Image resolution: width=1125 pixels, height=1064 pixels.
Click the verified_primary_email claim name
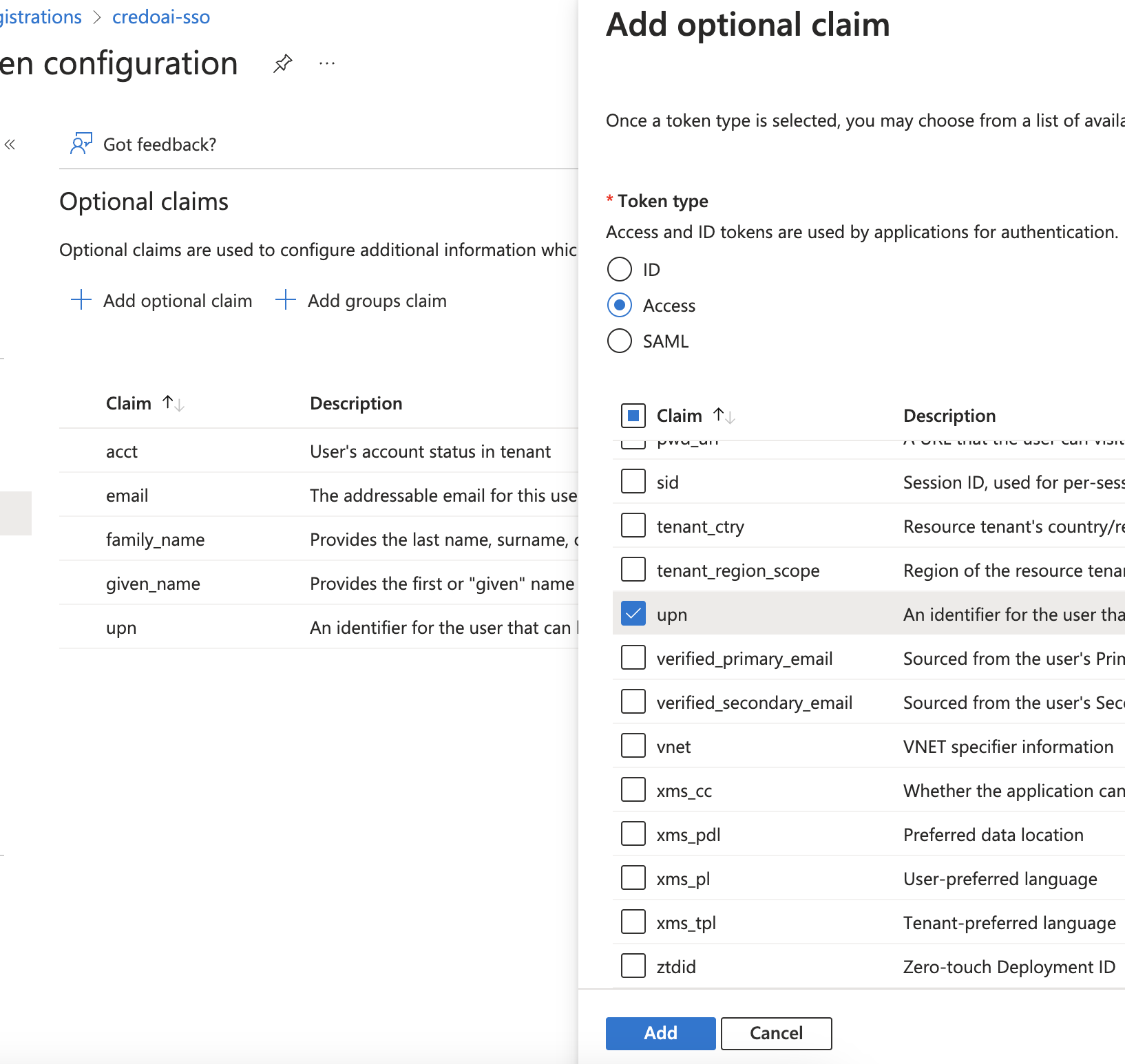pyautogui.click(x=744, y=659)
